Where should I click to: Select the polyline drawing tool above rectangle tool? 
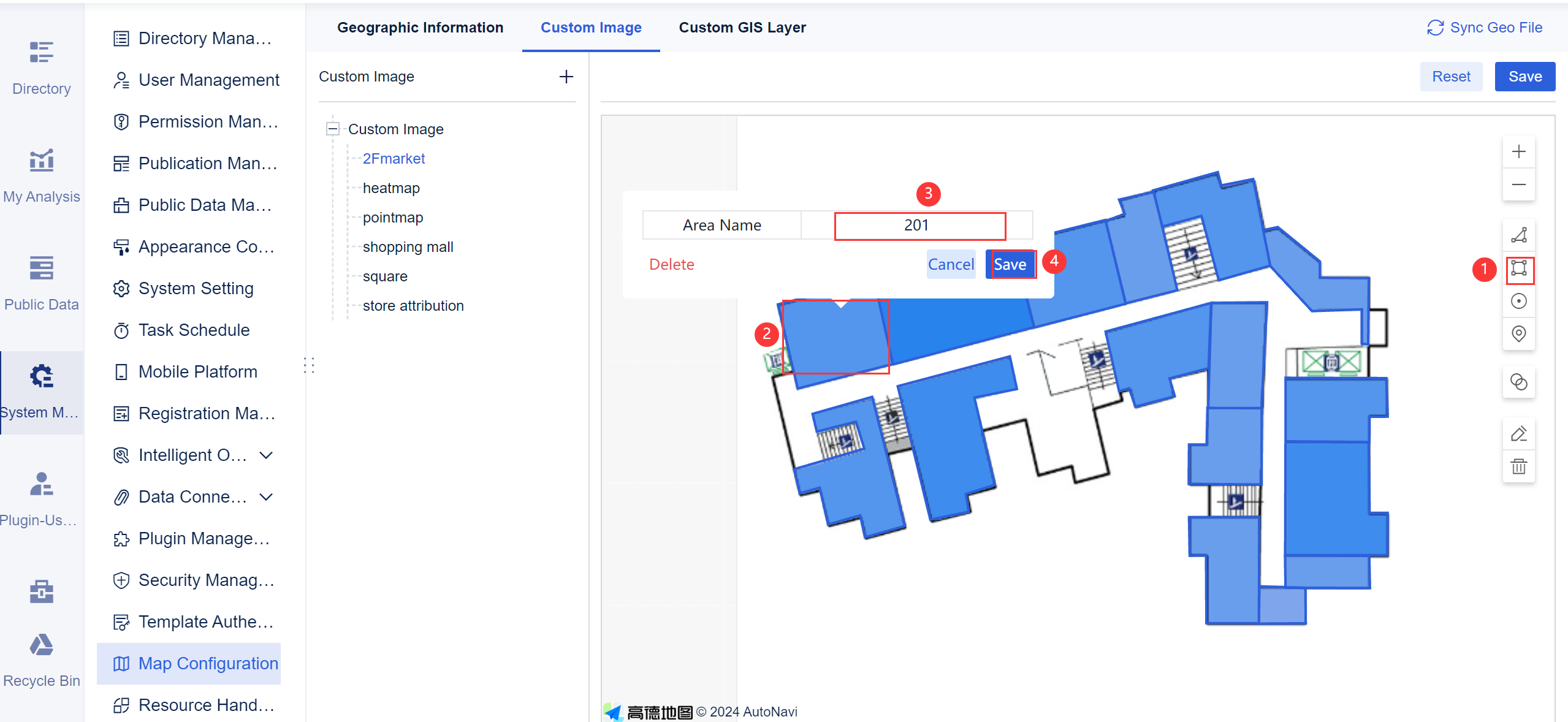pyautogui.click(x=1519, y=235)
